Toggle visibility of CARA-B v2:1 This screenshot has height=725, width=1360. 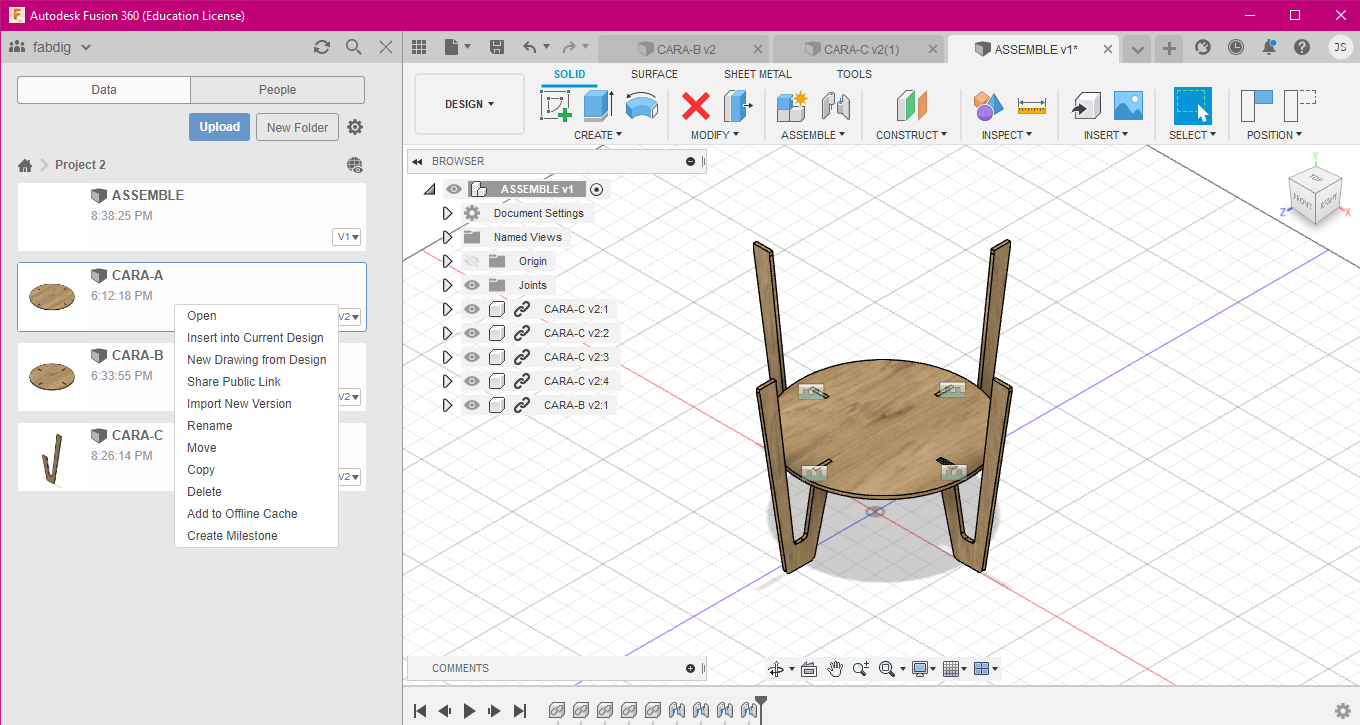tap(472, 405)
